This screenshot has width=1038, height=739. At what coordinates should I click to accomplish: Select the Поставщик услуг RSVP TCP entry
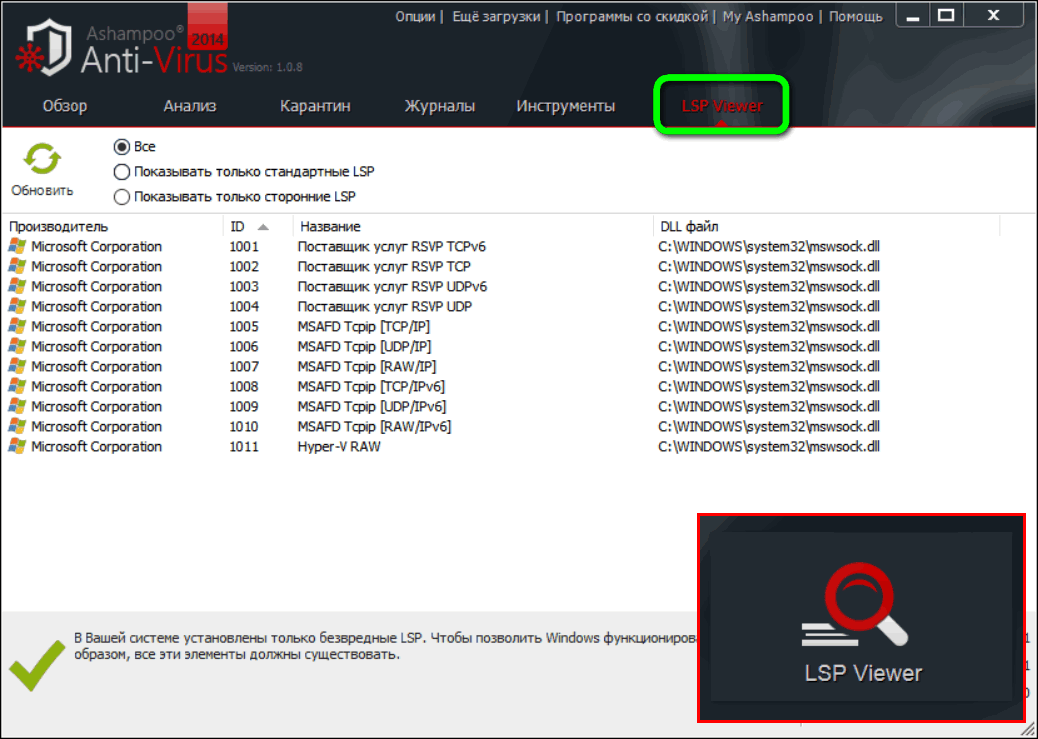tap(384, 267)
